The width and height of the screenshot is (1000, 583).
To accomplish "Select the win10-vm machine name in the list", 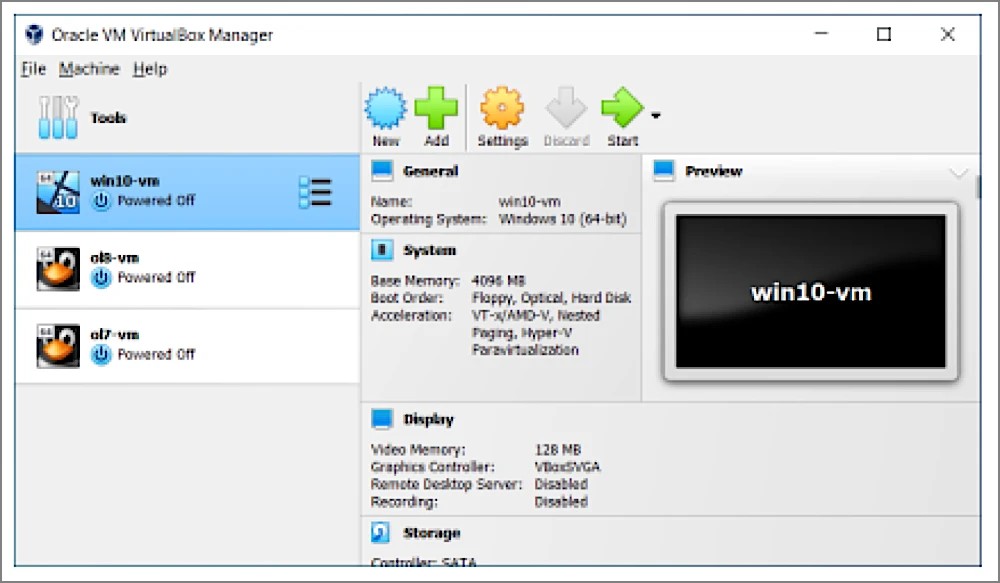I will 125,181.
